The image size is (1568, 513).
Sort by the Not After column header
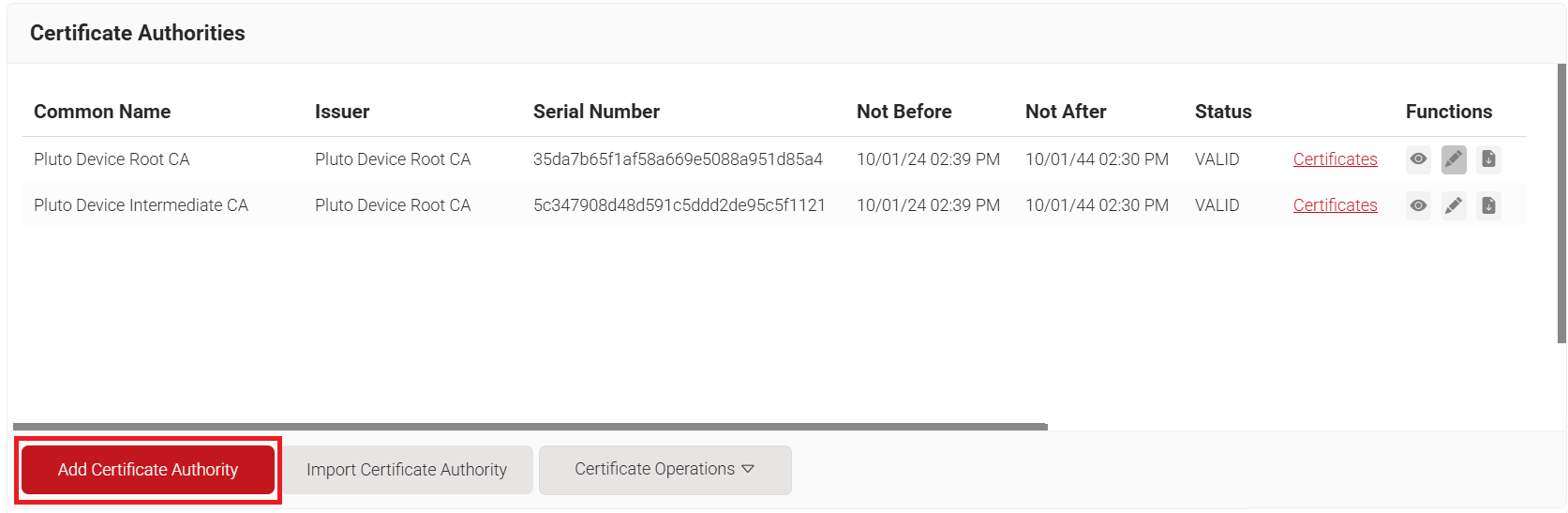1066,112
